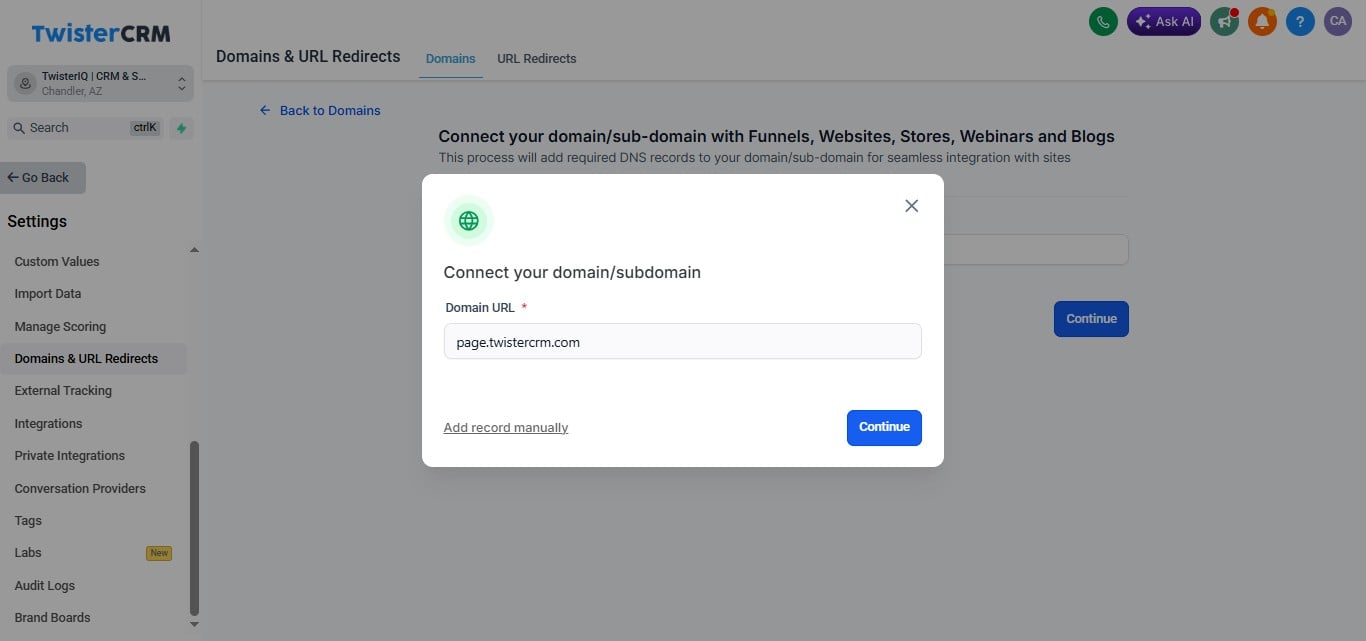Click the lightning bolt quick actions icon
This screenshot has width=1366, height=641.
point(181,128)
